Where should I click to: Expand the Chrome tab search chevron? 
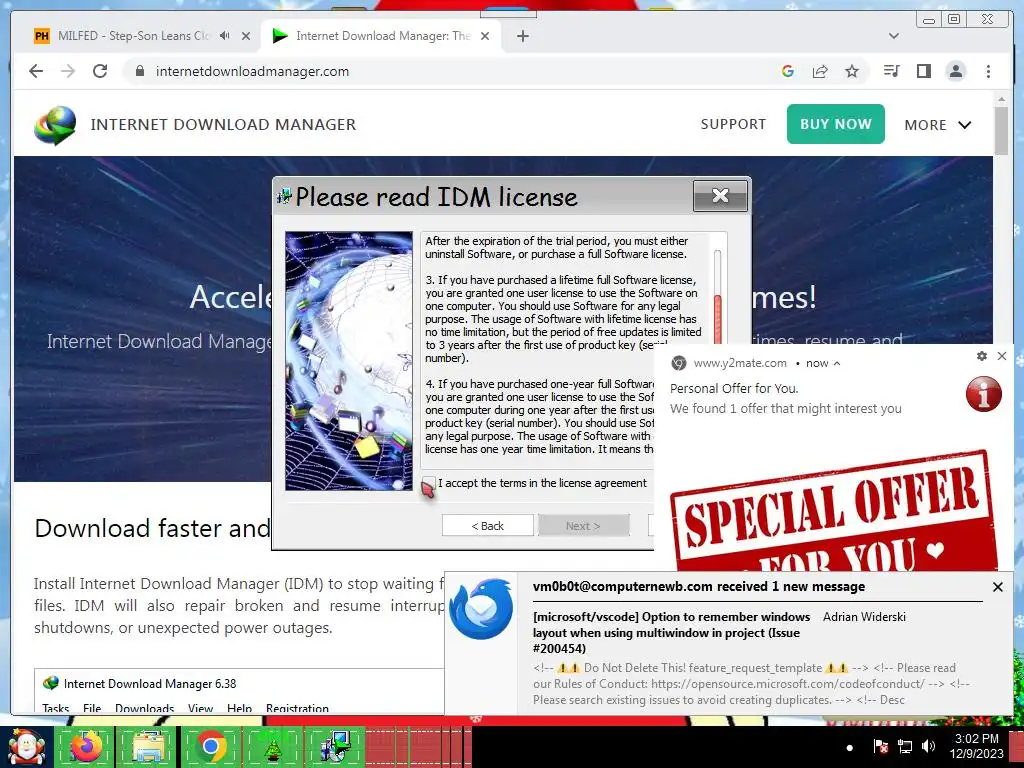pos(894,36)
